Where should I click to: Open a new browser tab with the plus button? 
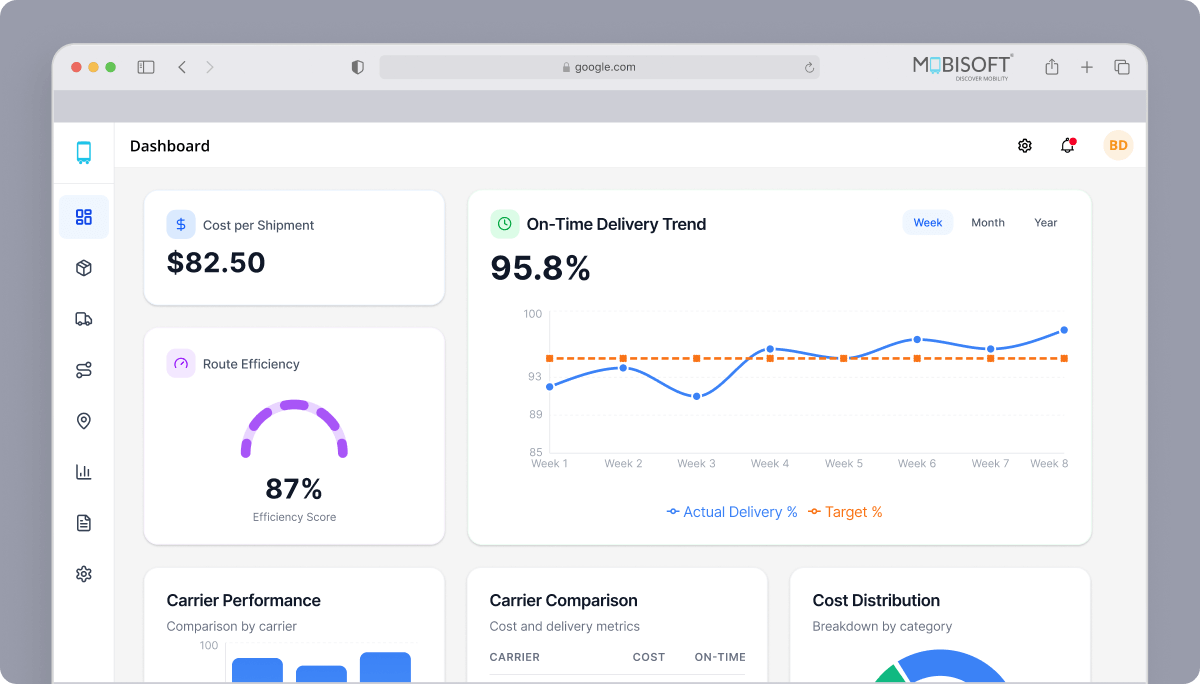pos(1086,66)
